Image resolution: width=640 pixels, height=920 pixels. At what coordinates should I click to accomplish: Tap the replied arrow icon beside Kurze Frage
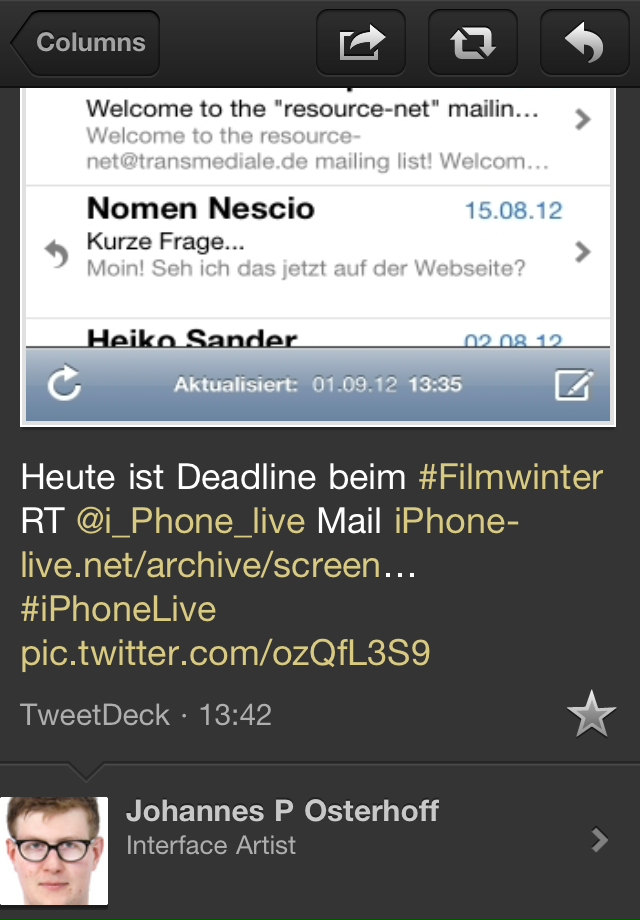(57, 254)
